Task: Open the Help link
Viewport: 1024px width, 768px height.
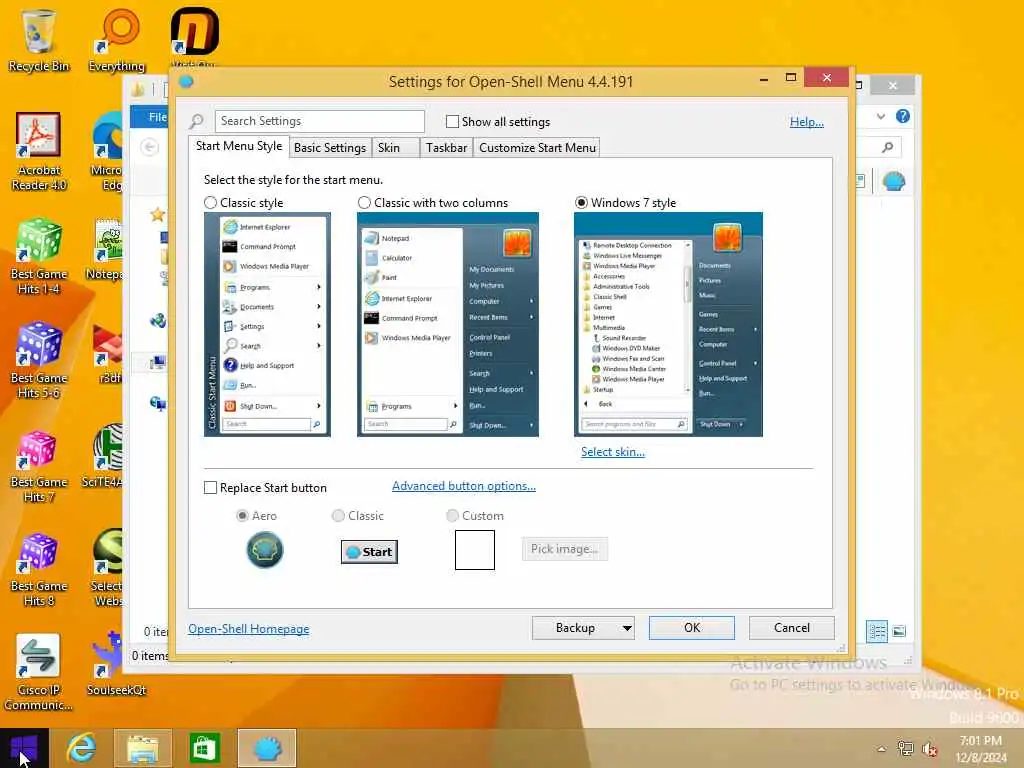Action: coord(807,122)
